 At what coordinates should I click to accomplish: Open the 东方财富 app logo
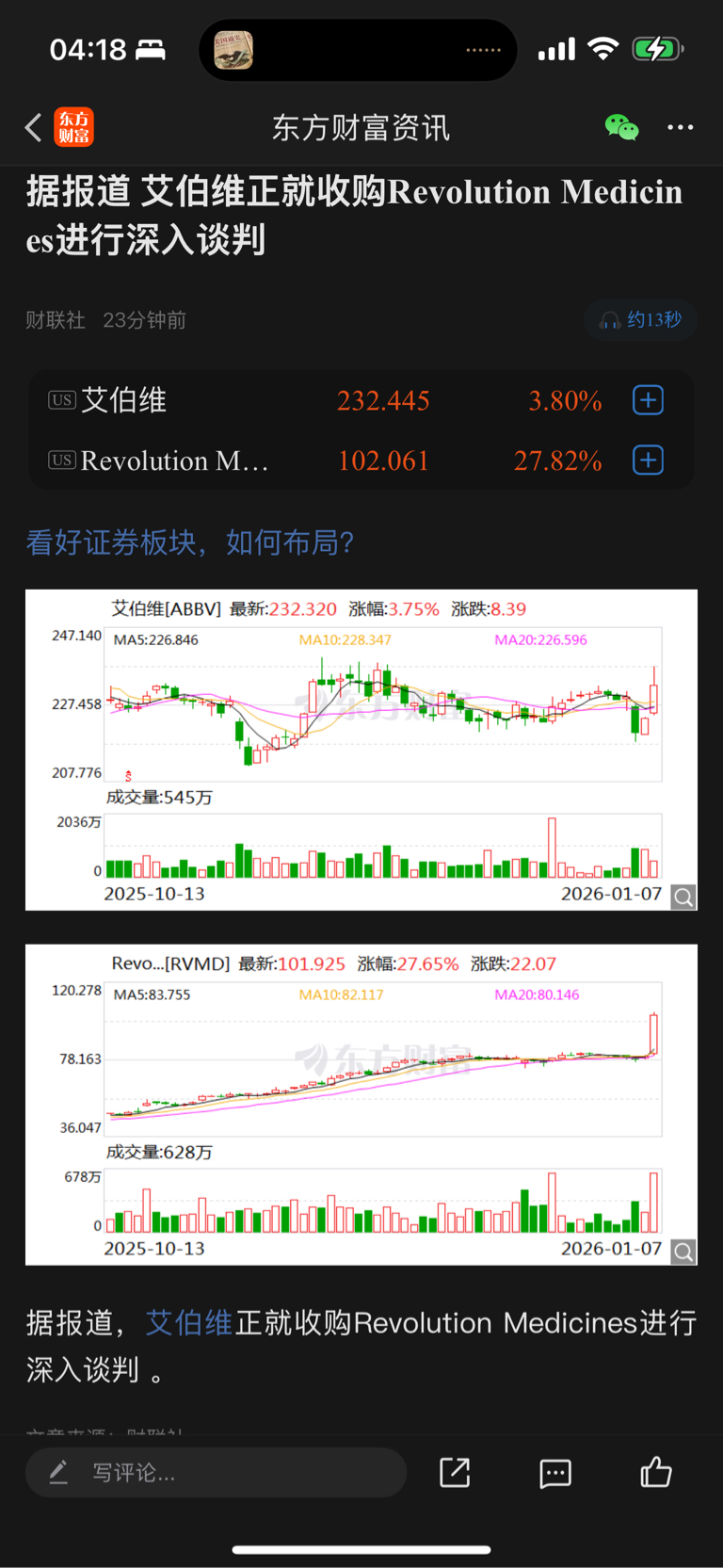74,127
